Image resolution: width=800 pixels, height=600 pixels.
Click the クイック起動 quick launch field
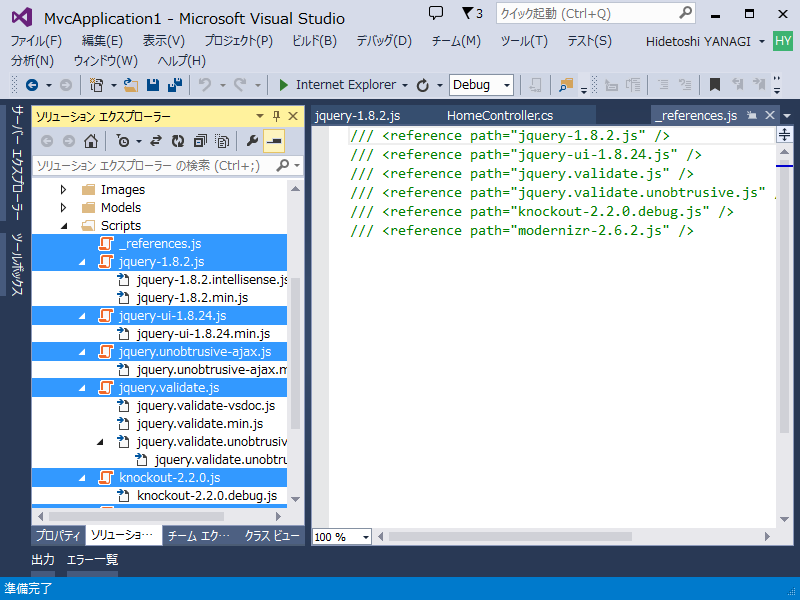click(x=595, y=13)
